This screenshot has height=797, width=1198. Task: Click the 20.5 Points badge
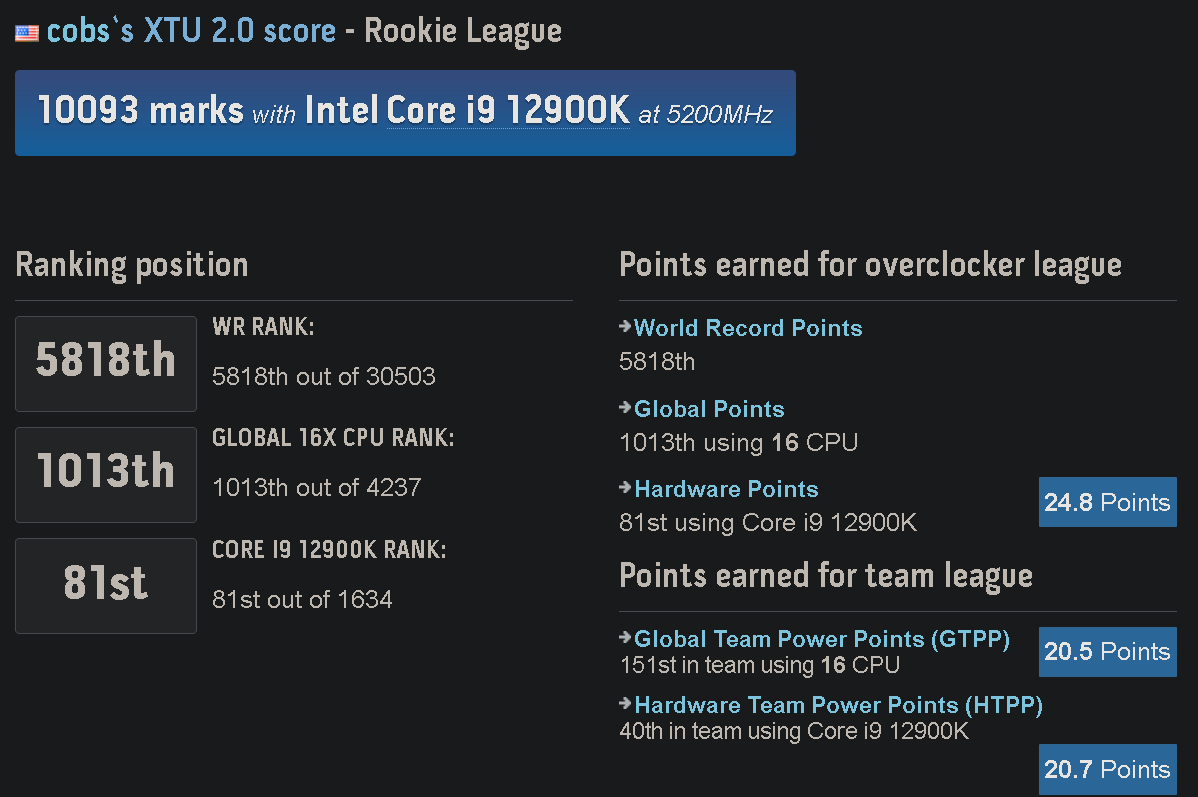tap(1107, 652)
